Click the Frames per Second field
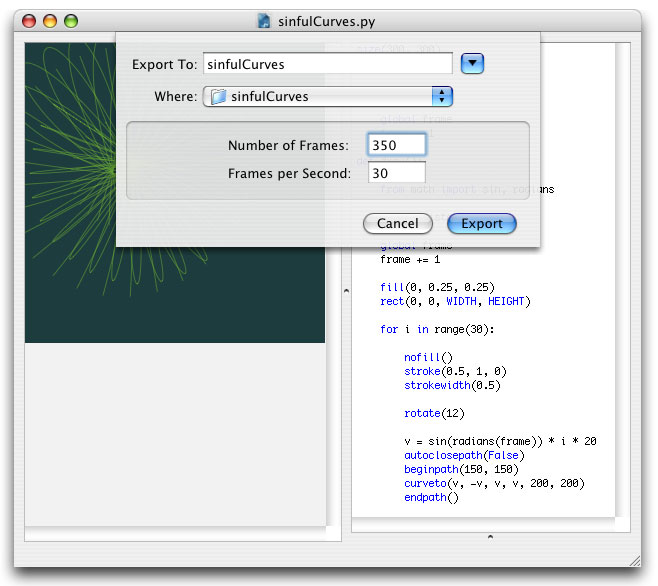The image size is (658, 586). (x=397, y=173)
